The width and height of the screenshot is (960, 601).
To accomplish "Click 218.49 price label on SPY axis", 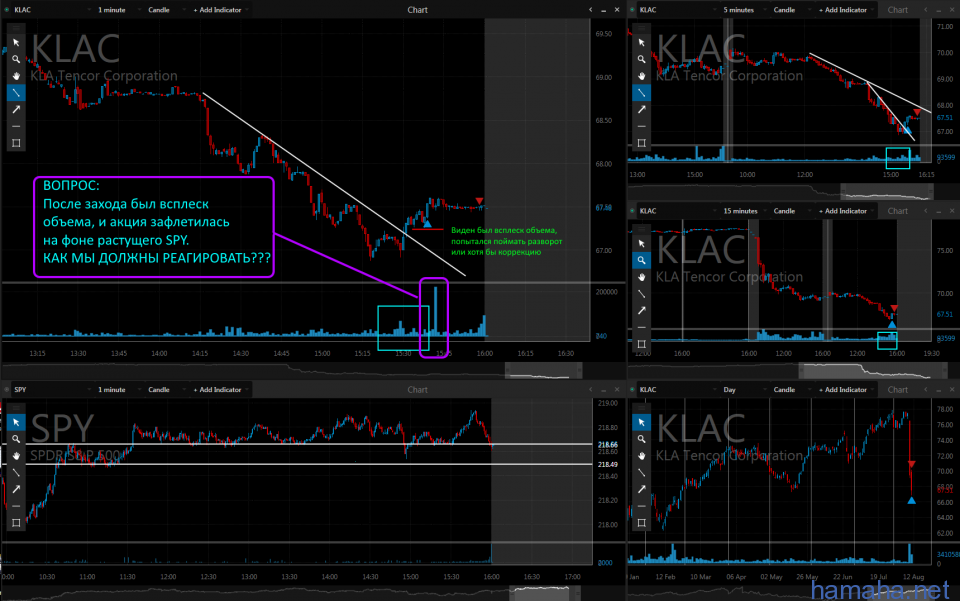I will pyautogui.click(x=607, y=465).
